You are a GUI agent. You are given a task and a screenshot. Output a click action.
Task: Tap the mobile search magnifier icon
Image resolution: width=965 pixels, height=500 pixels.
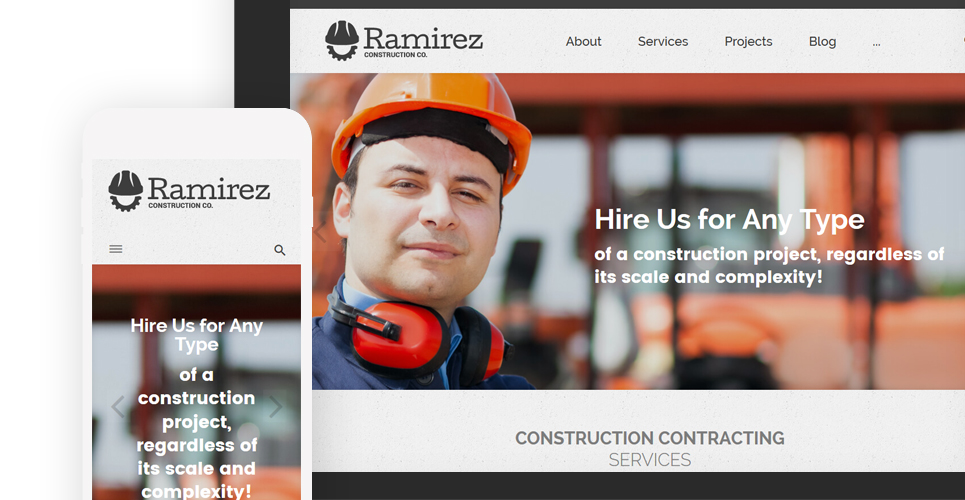pyautogui.click(x=279, y=250)
